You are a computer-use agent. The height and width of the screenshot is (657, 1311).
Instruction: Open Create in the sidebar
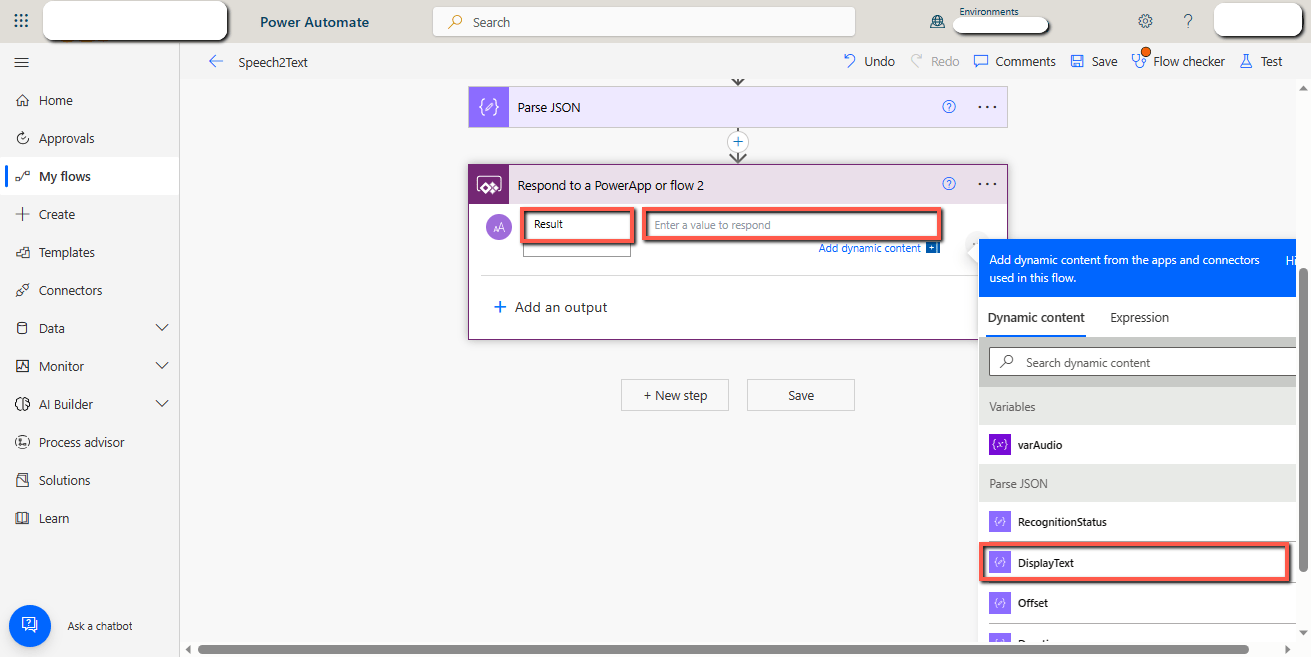point(89,215)
